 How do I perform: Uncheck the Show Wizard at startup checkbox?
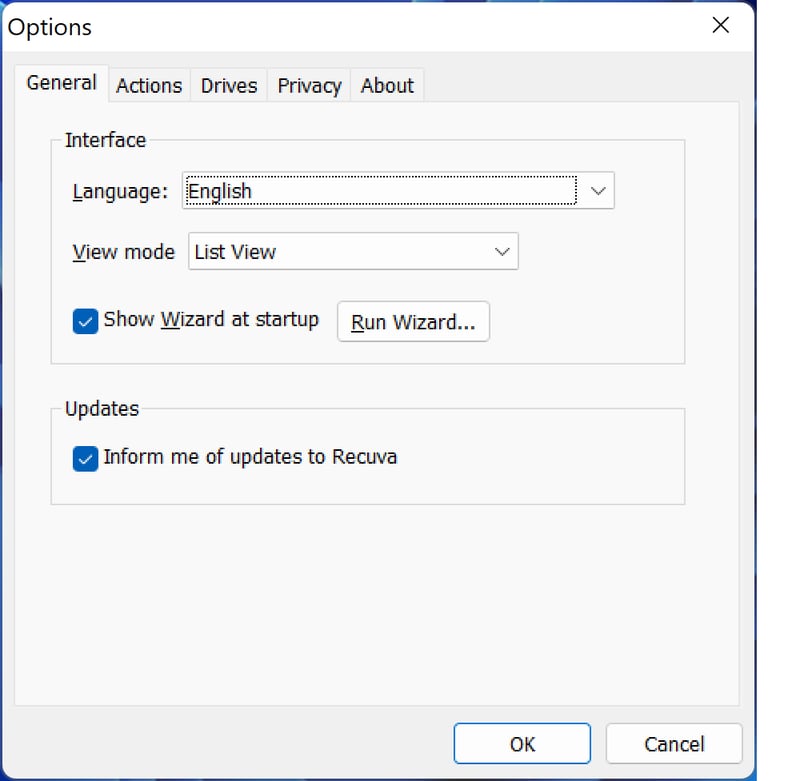(x=86, y=321)
